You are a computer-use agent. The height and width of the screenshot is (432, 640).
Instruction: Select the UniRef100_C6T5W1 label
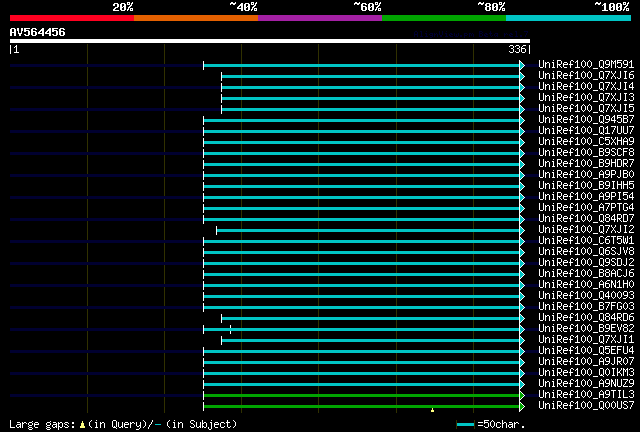[586, 241]
